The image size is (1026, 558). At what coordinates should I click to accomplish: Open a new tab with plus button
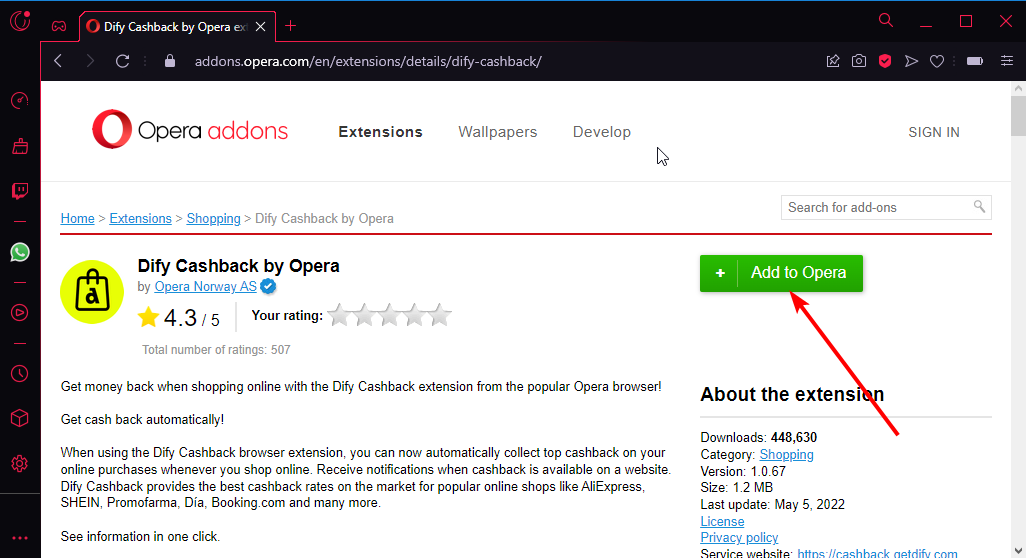pyautogui.click(x=291, y=26)
